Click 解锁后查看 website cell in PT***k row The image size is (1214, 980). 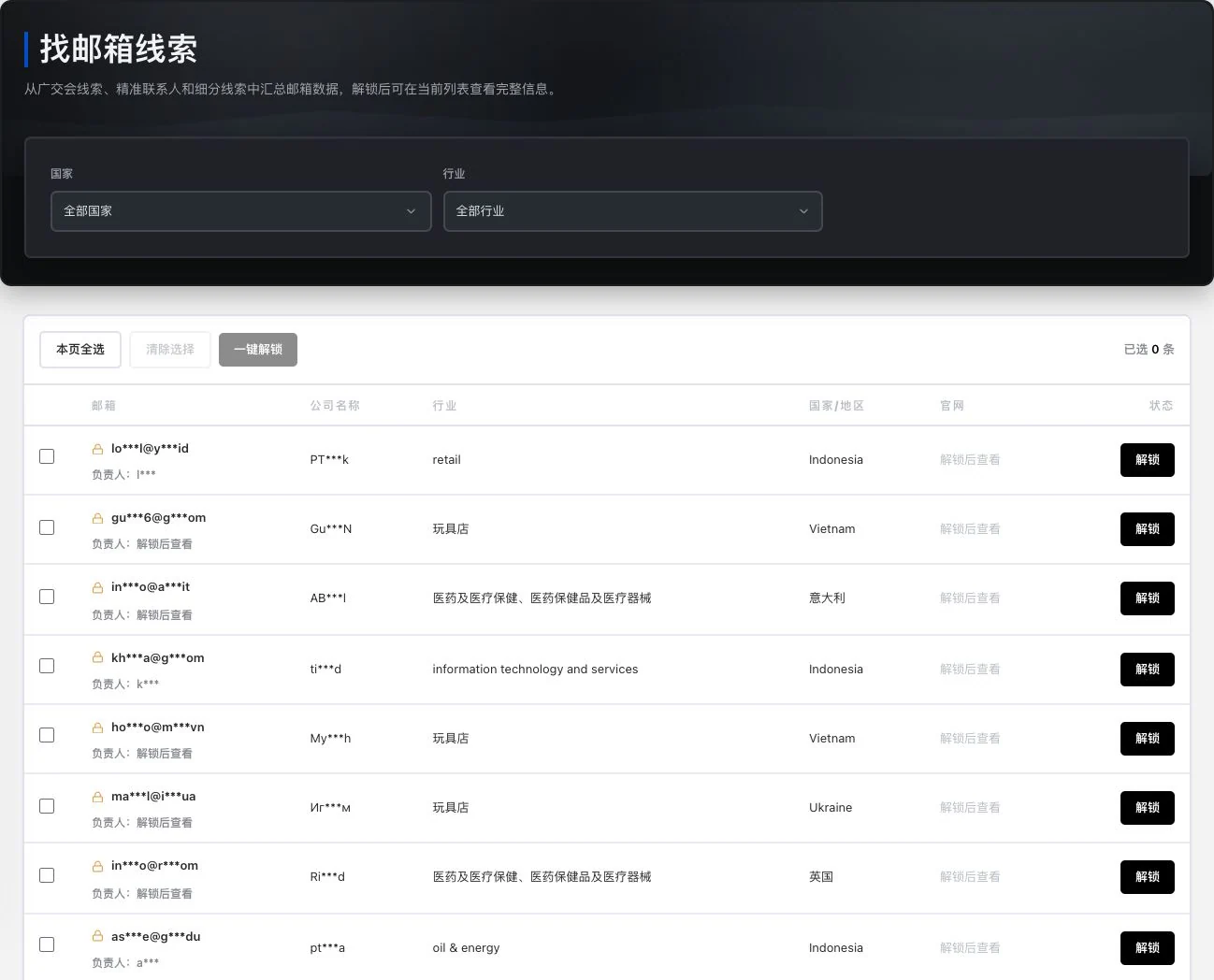coord(970,460)
